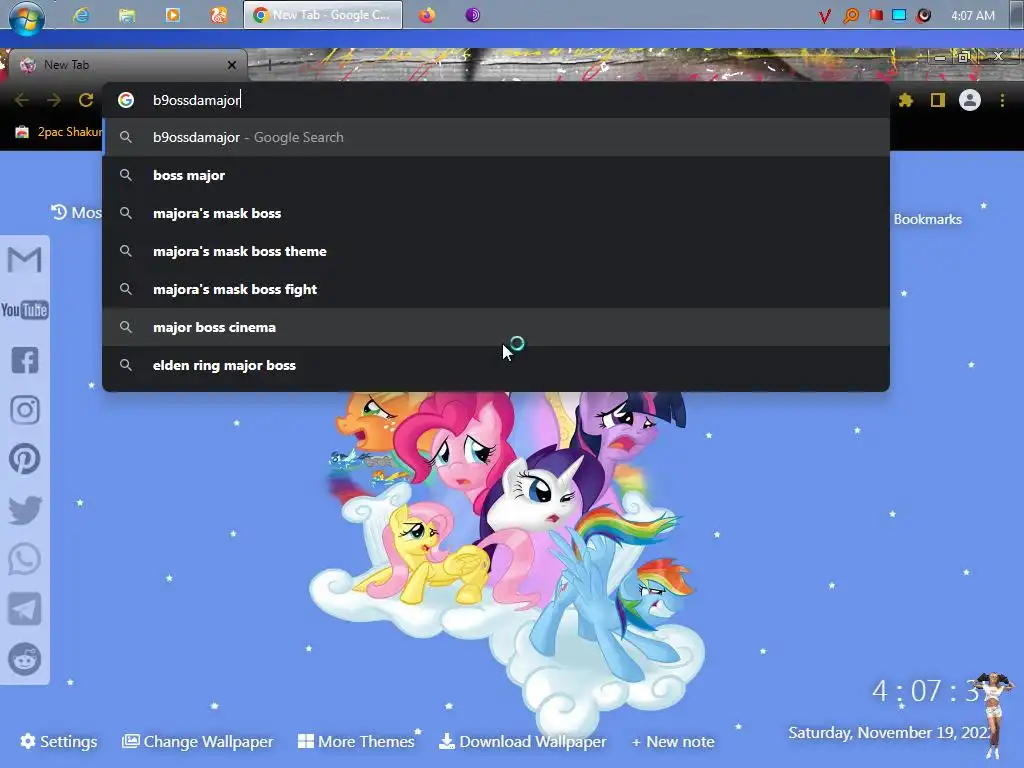The width and height of the screenshot is (1024, 768).
Task: Open Chrome profile avatar
Action: click(970, 100)
